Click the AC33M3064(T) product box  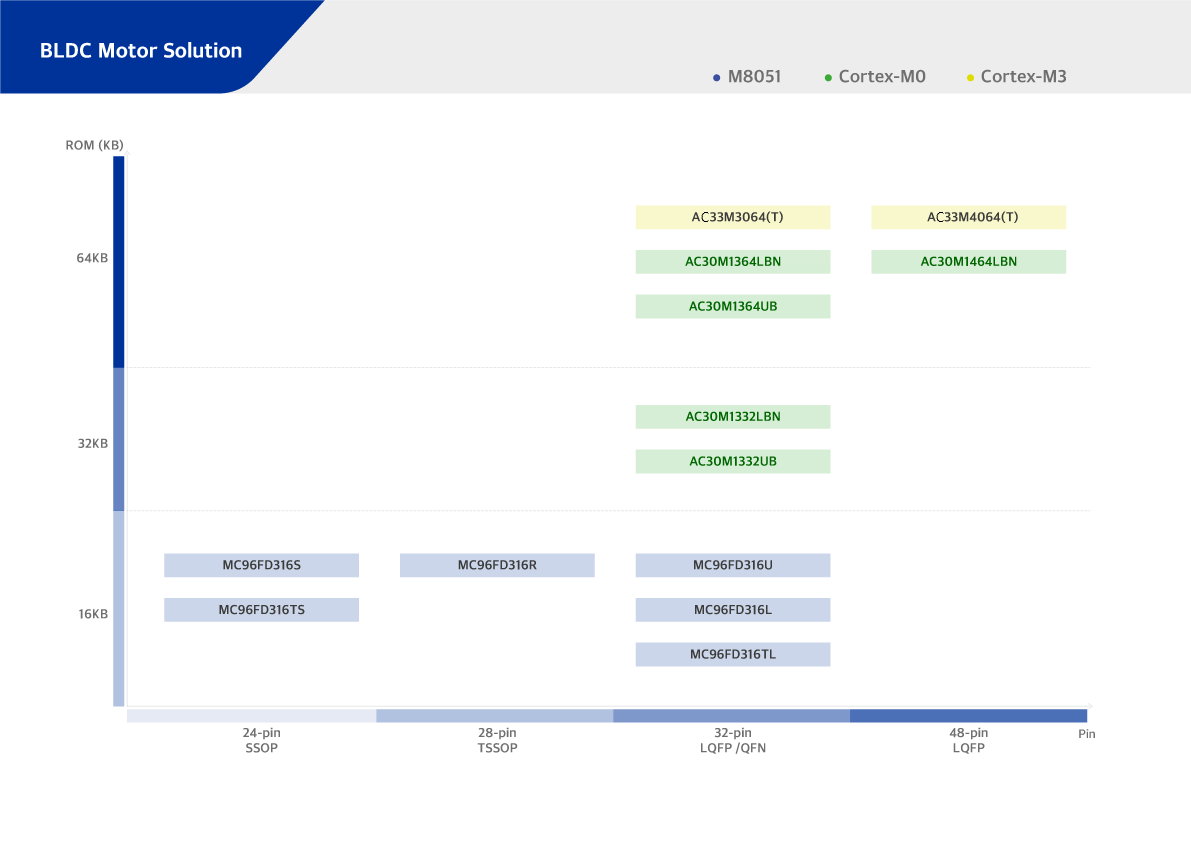[732, 218]
